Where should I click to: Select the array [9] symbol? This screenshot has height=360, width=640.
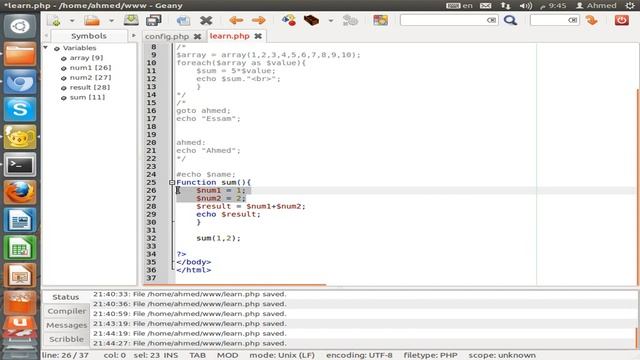pos(86,58)
